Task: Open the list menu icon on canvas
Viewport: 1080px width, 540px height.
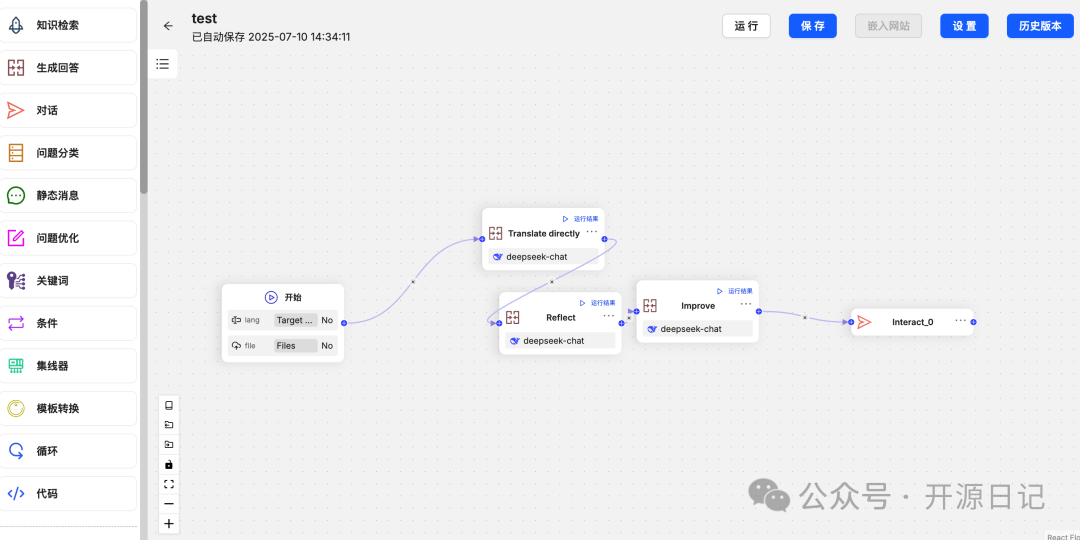Action: pyautogui.click(x=163, y=64)
